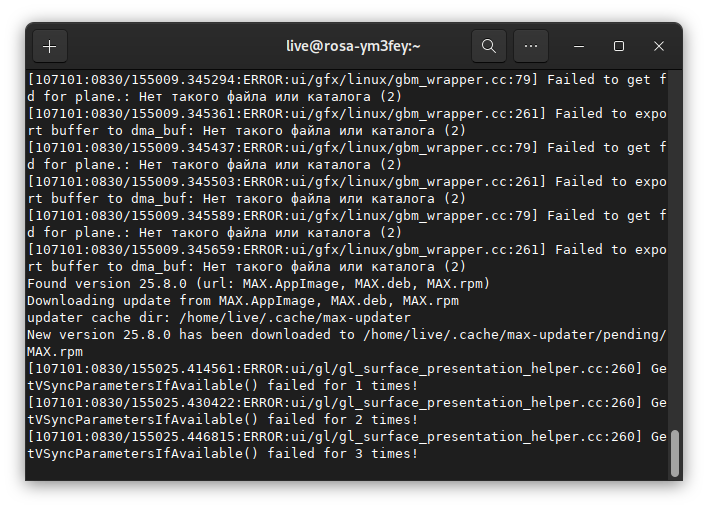
Task: Click the /home/live/.cache/max-updater/pending/ path text
Action: click(x=515, y=335)
